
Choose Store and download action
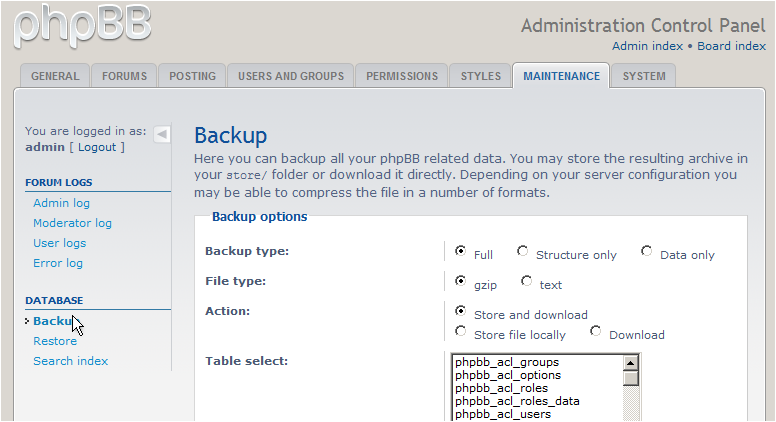coord(460,311)
